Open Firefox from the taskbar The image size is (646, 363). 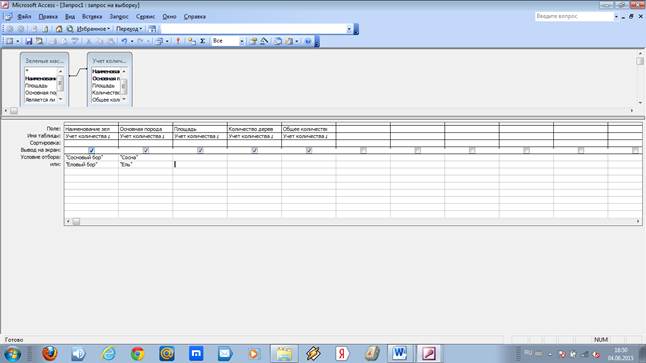[49, 354]
